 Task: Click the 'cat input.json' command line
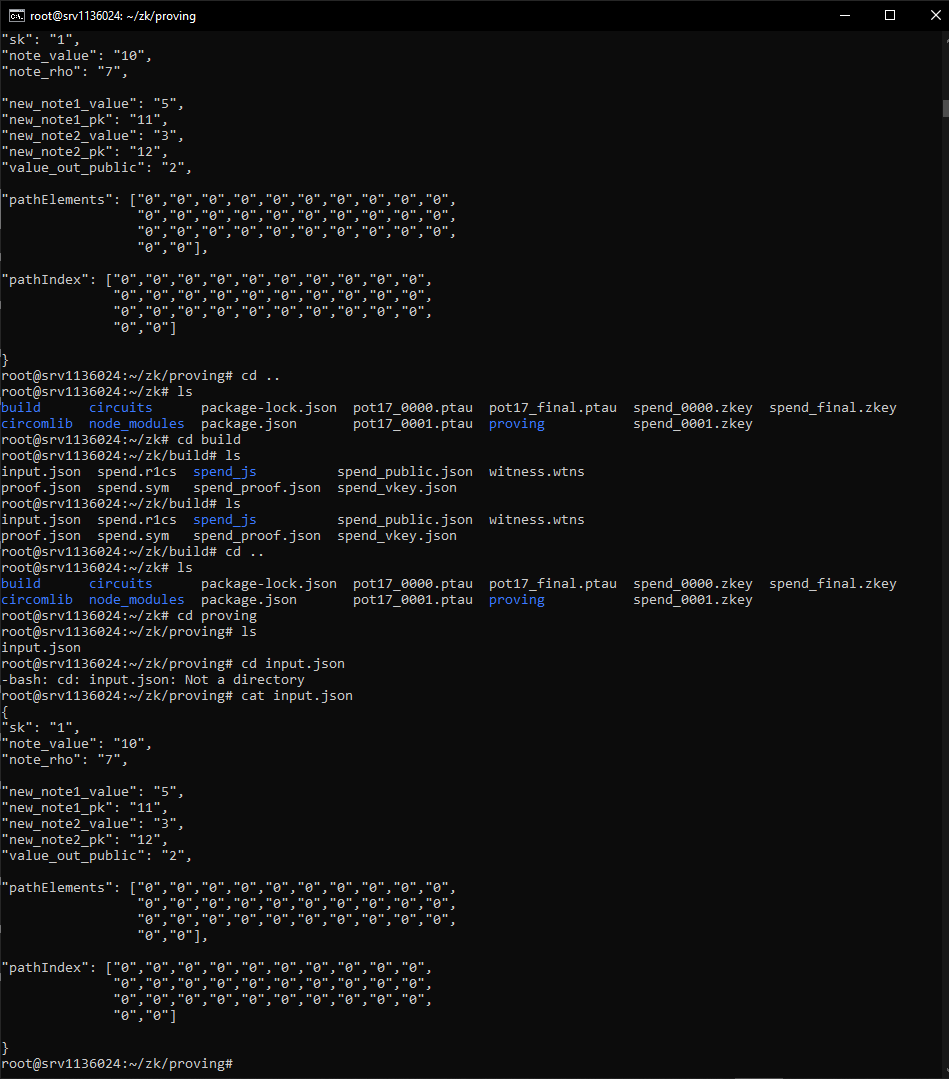(177, 696)
